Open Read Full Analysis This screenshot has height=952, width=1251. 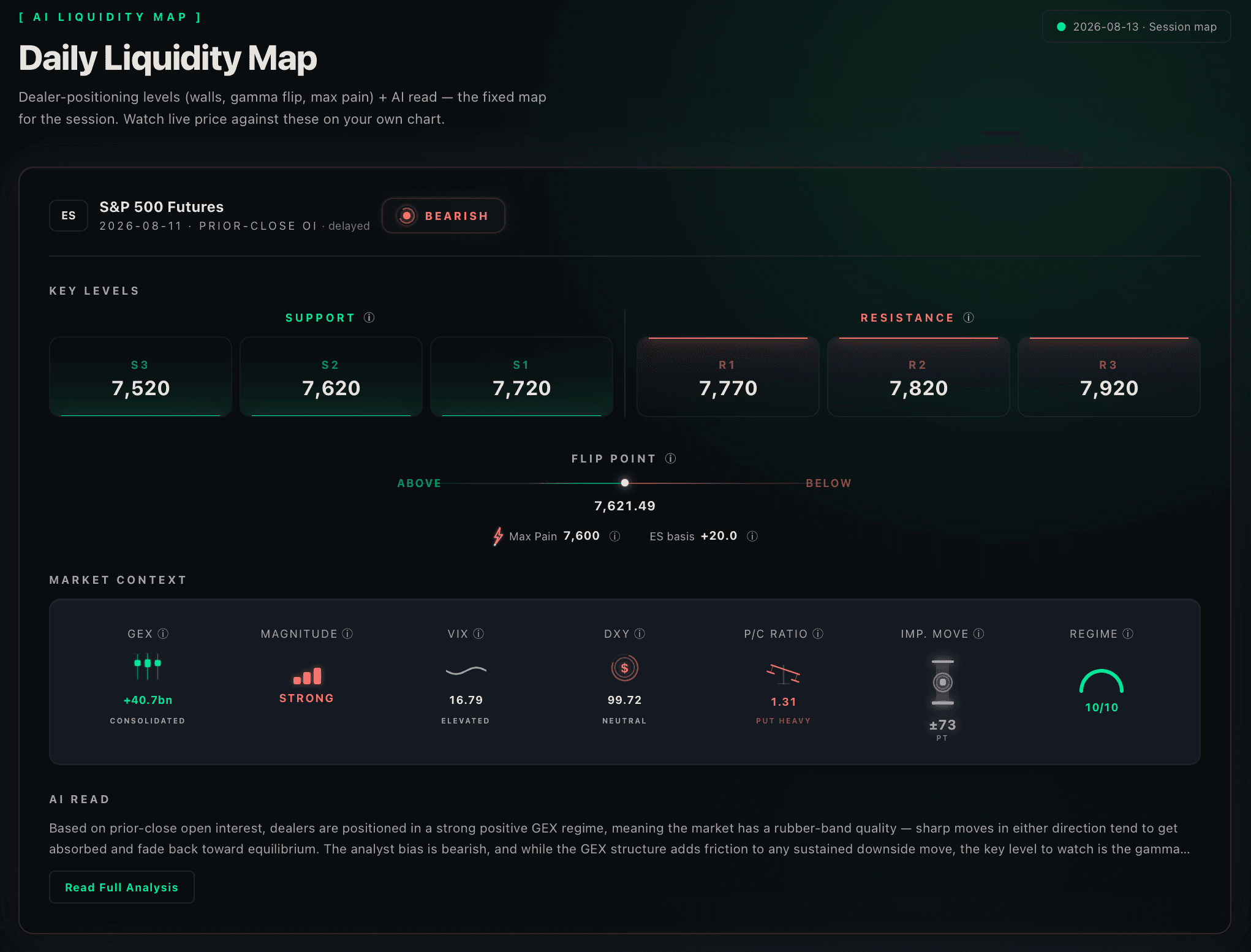point(122,887)
